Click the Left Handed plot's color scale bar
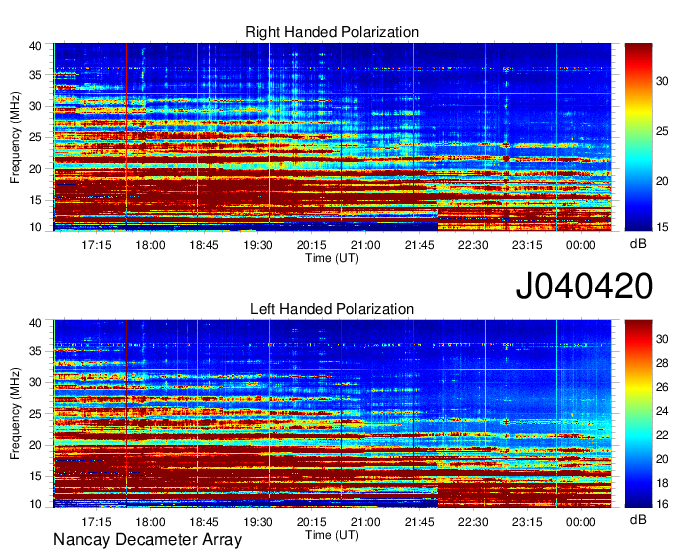Viewport: 680px width, 552px height. [x=638, y=414]
